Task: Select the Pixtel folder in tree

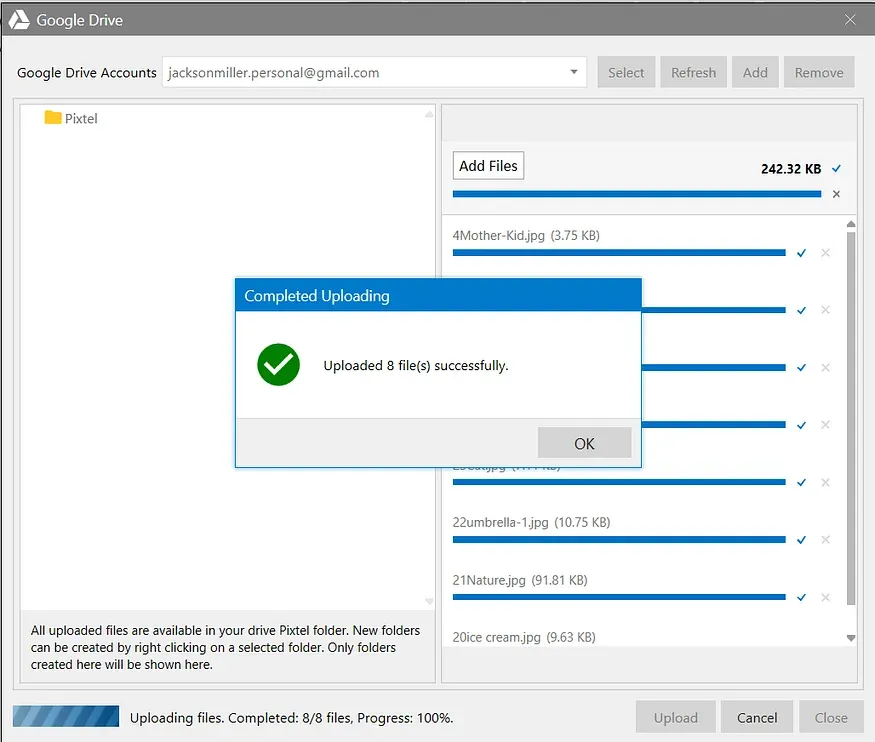Action: pyautogui.click(x=71, y=118)
